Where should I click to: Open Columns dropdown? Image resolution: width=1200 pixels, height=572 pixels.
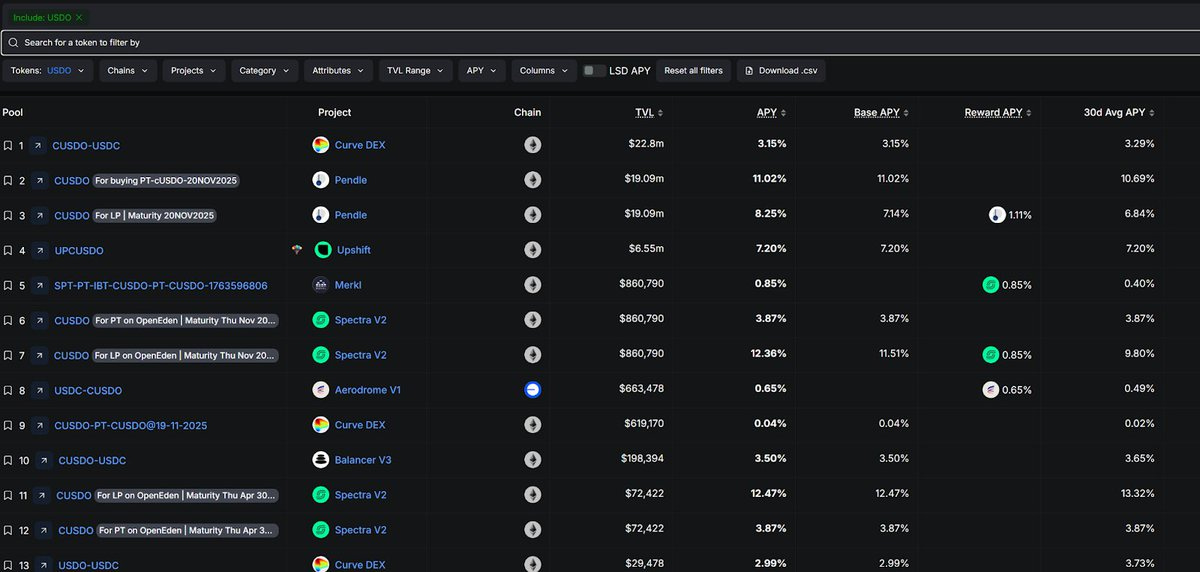(x=544, y=71)
